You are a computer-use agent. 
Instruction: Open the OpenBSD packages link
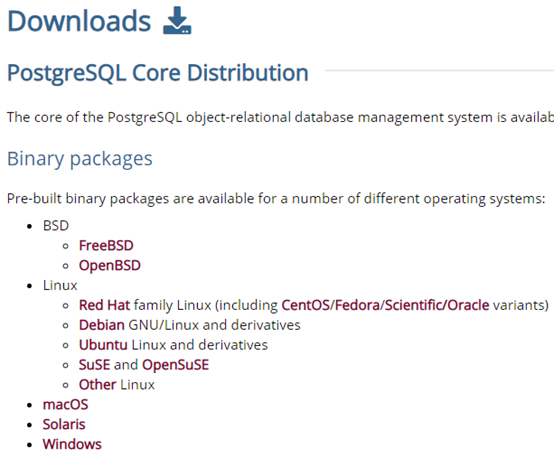click(x=110, y=266)
